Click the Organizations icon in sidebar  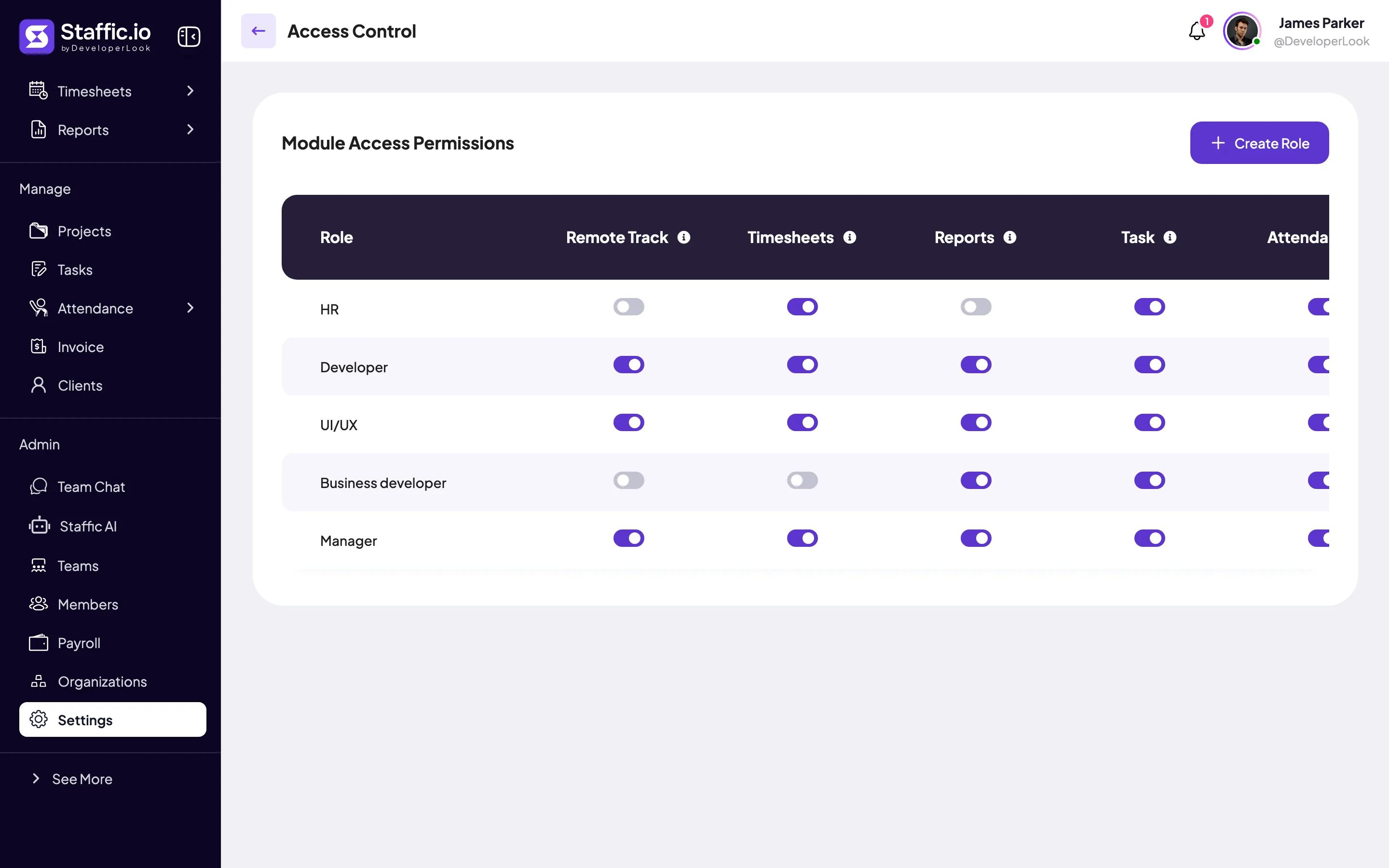pos(39,681)
